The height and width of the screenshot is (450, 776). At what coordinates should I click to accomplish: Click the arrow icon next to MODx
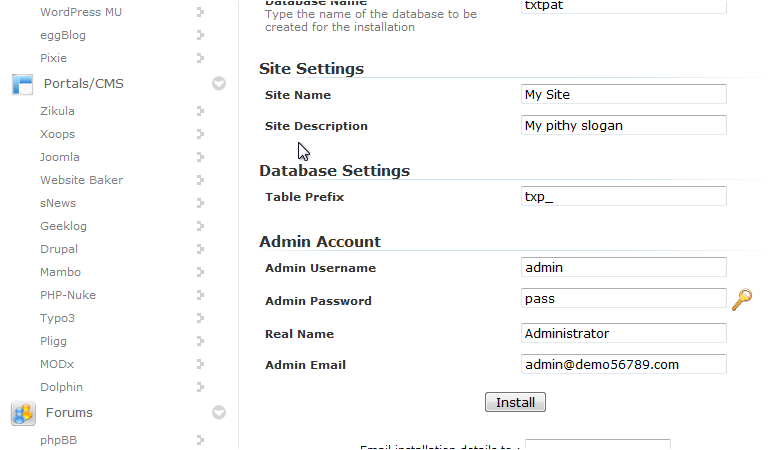pos(200,364)
